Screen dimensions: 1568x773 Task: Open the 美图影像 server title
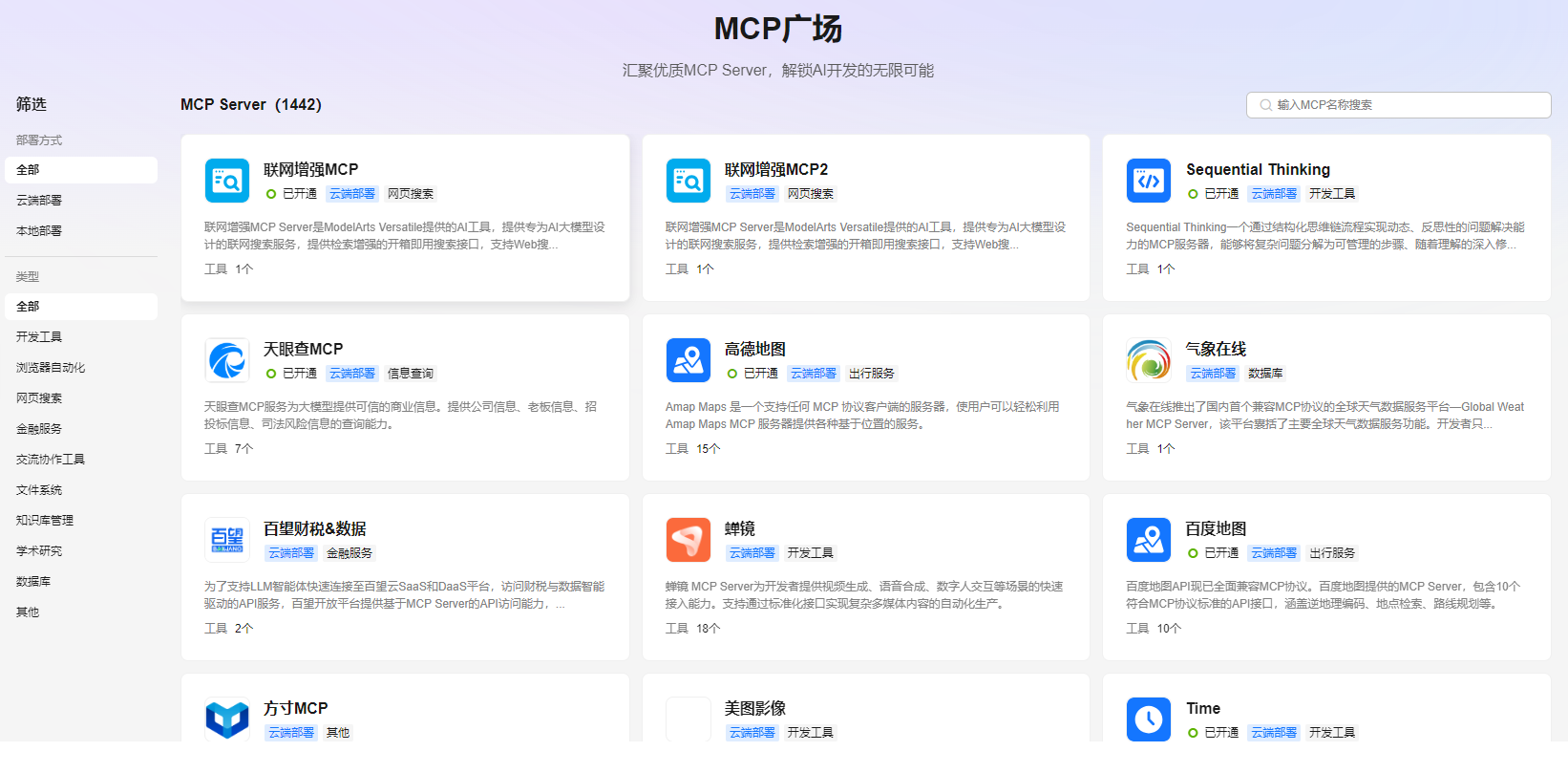click(x=754, y=708)
